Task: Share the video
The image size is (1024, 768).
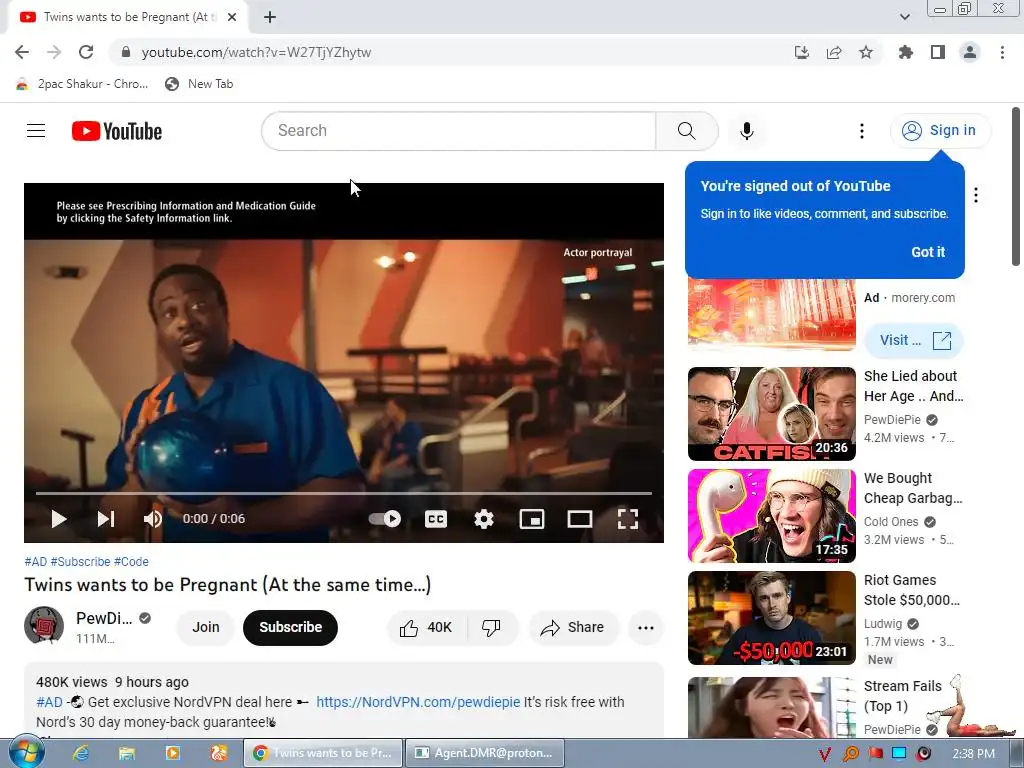Action: (x=573, y=628)
